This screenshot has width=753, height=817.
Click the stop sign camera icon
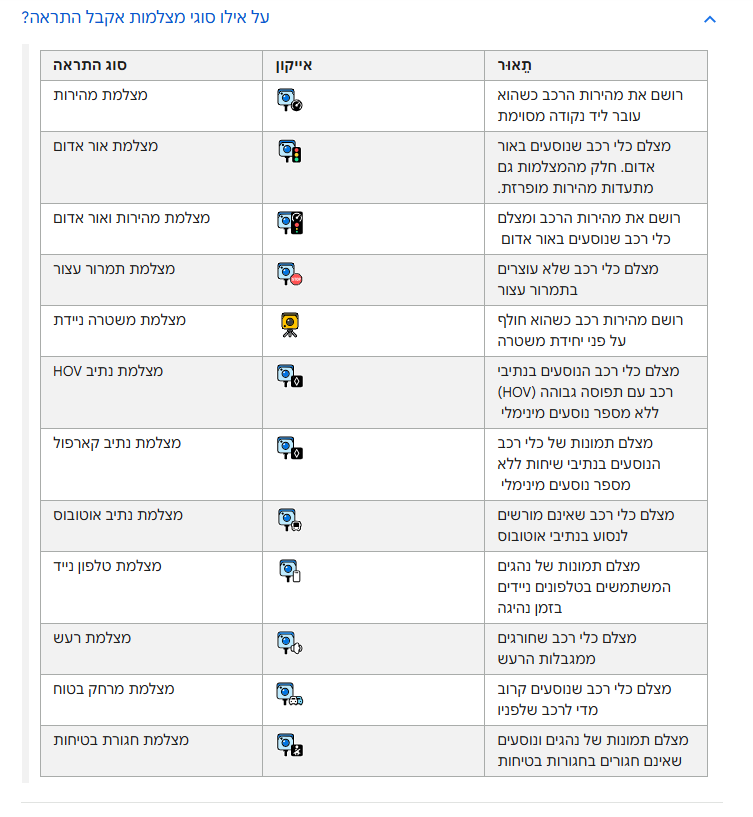pyautogui.click(x=289, y=275)
